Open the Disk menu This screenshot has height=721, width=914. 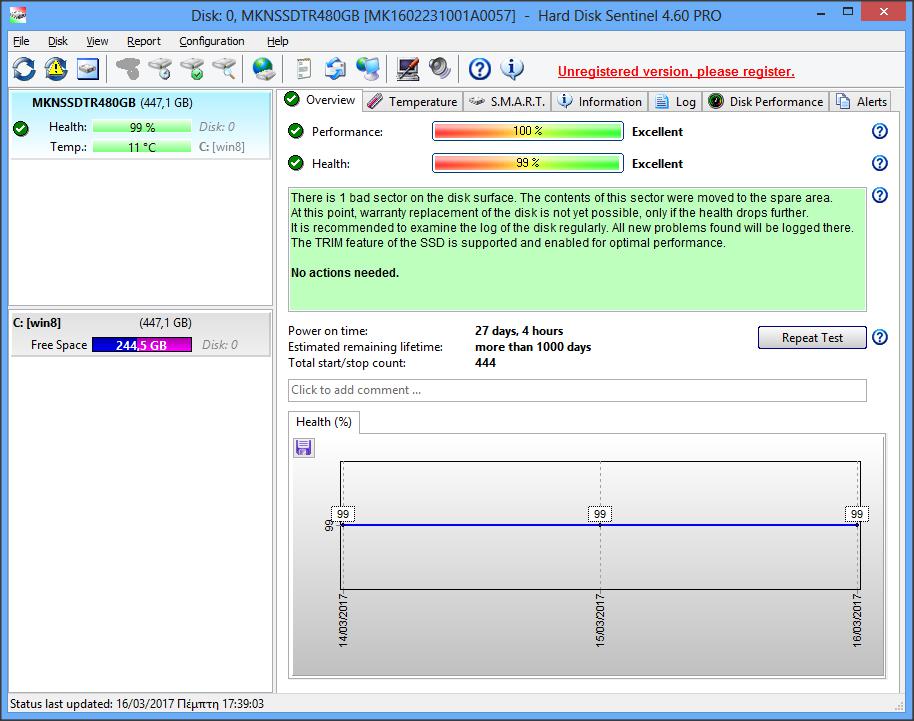[x=58, y=41]
